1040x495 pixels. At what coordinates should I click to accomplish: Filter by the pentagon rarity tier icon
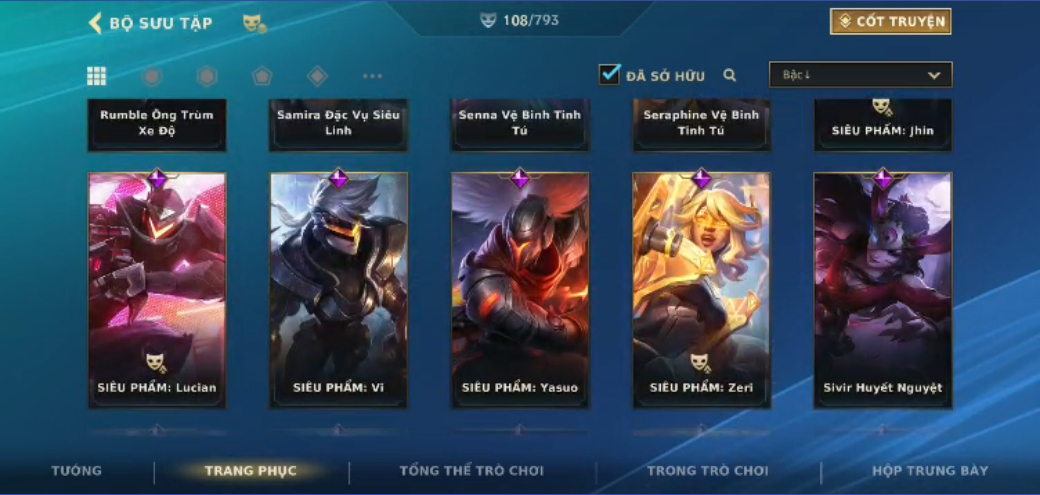tap(262, 76)
